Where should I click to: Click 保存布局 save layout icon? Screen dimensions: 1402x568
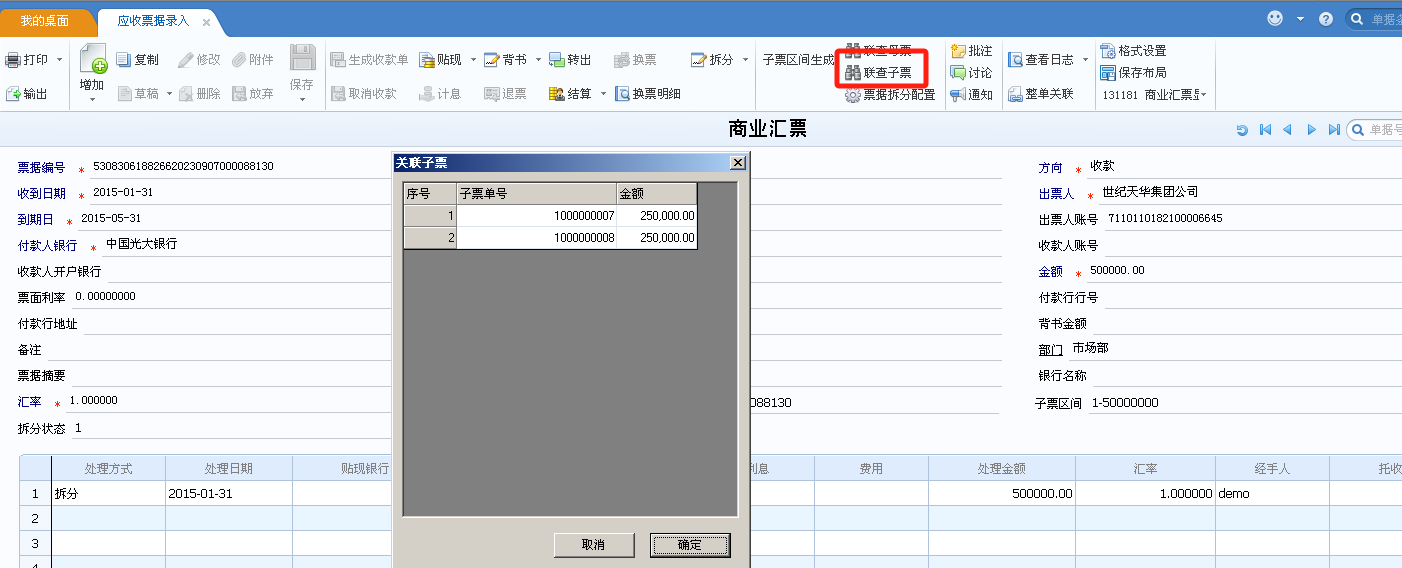coord(1108,73)
